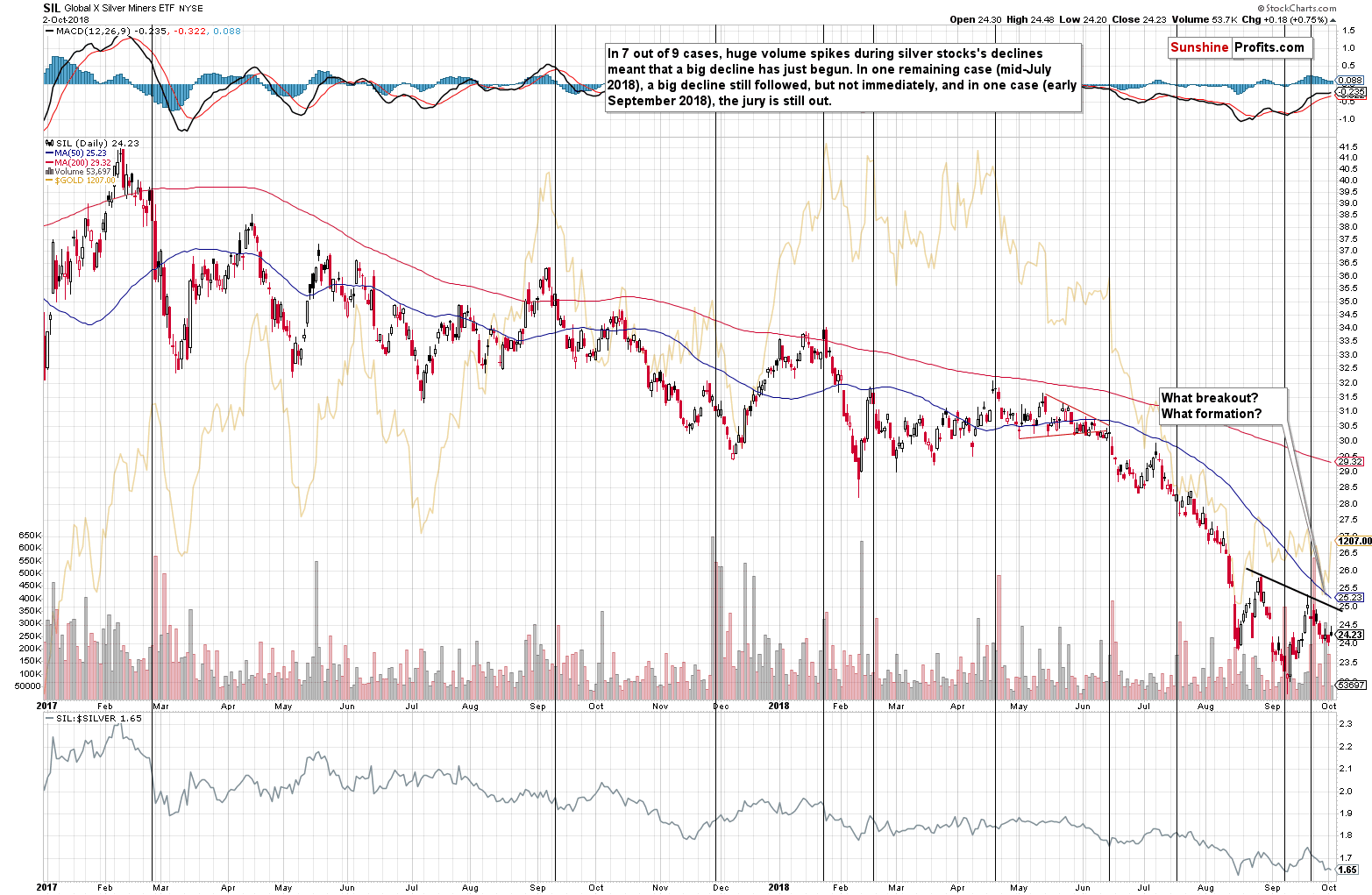Click the blue '25.23' tag on right axis

pos(1351,597)
